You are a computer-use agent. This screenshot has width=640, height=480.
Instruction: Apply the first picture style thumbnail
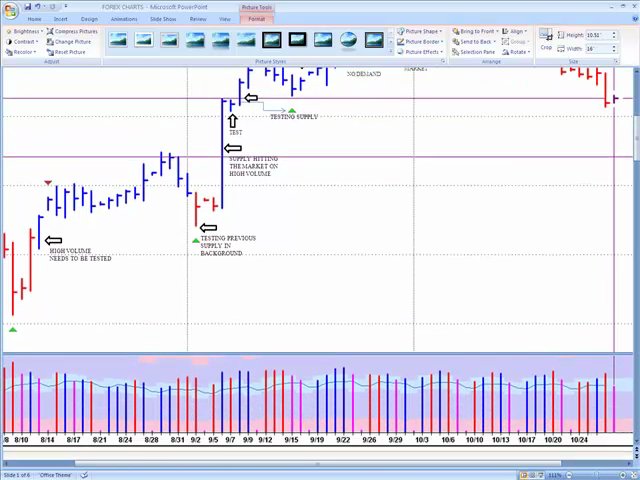point(118,40)
